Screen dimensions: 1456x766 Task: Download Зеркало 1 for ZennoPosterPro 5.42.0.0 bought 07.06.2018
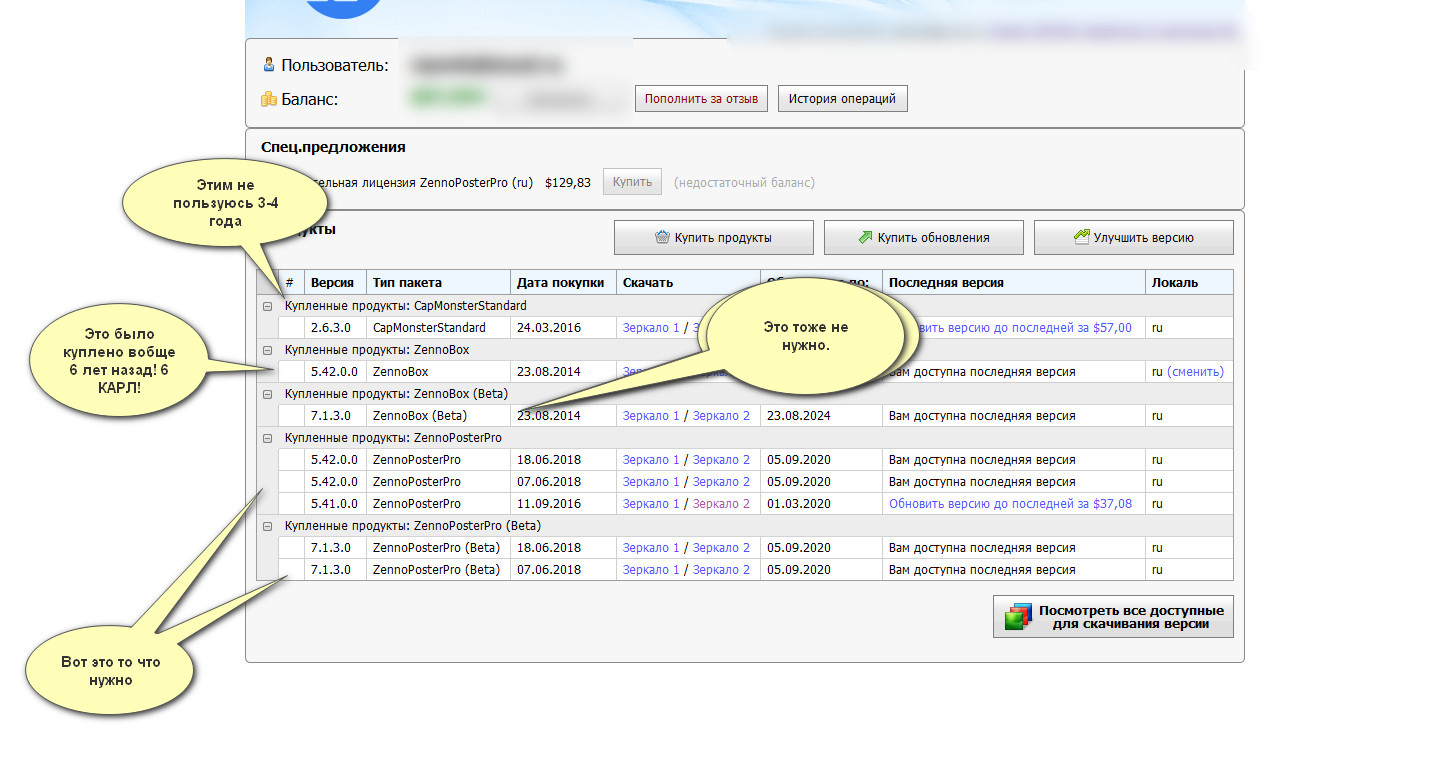pyautogui.click(x=651, y=482)
